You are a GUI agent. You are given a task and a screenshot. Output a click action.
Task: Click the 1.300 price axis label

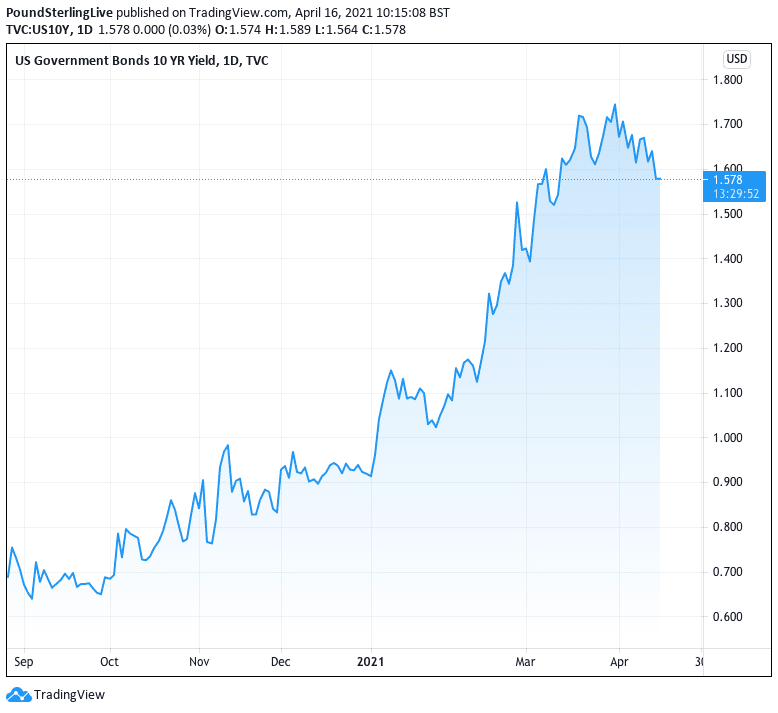pos(727,303)
